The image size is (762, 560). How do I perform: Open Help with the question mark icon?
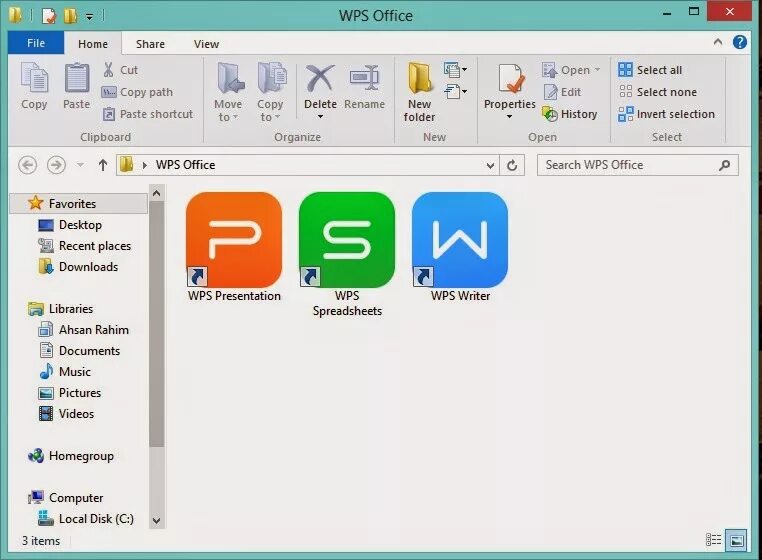(740, 42)
